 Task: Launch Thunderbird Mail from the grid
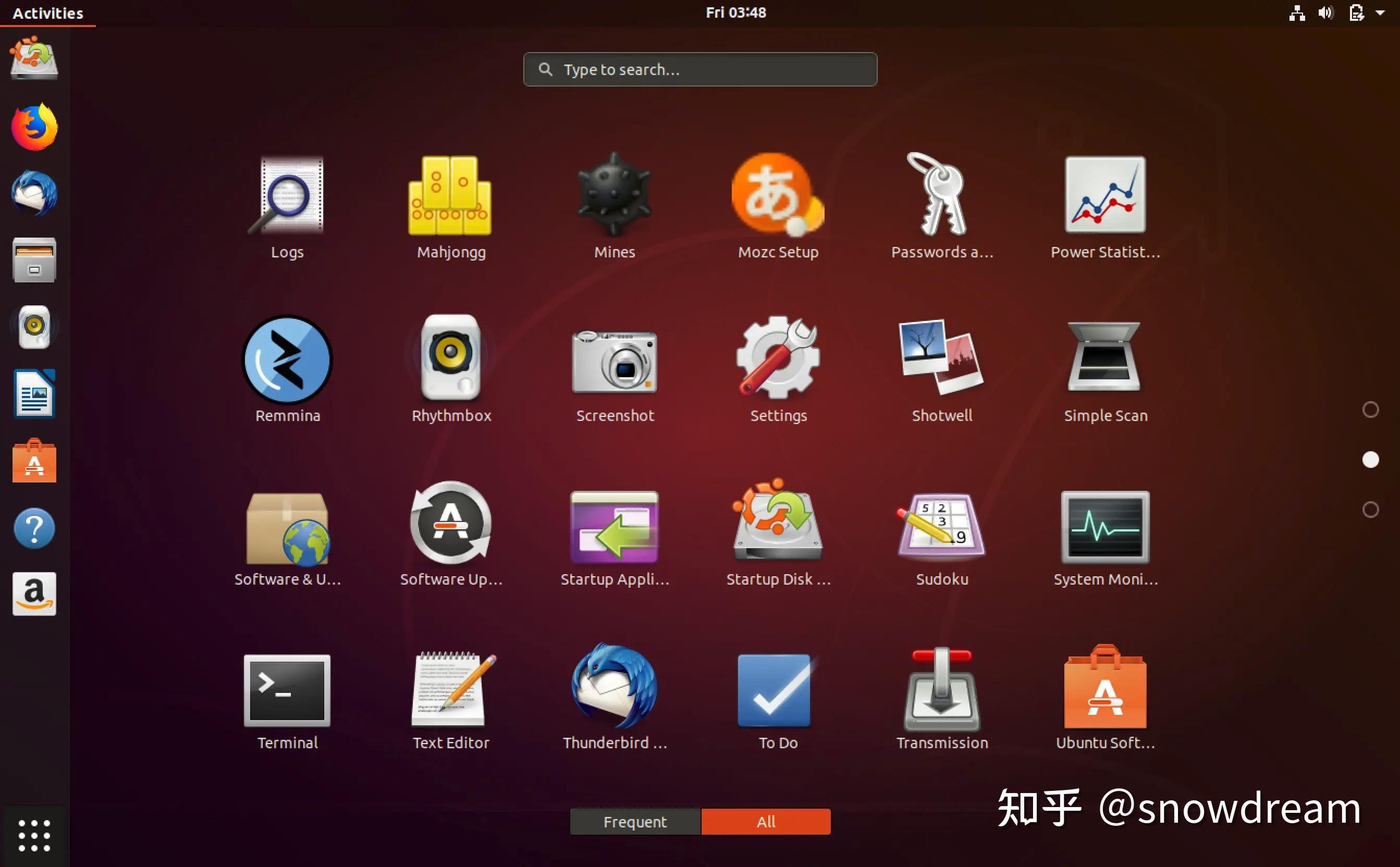click(x=615, y=697)
